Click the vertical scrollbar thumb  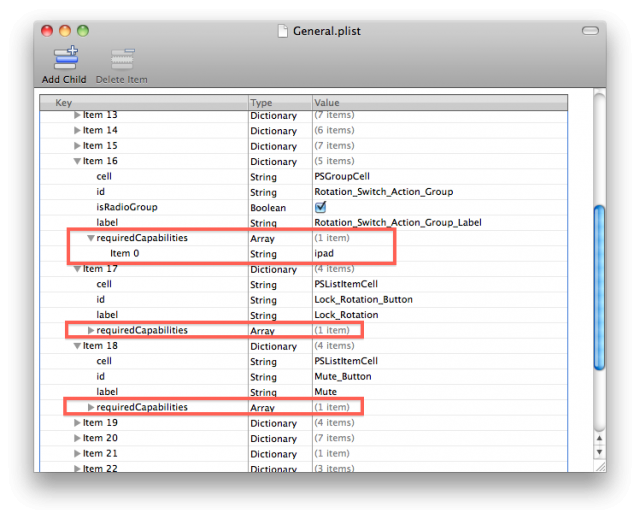point(599,288)
